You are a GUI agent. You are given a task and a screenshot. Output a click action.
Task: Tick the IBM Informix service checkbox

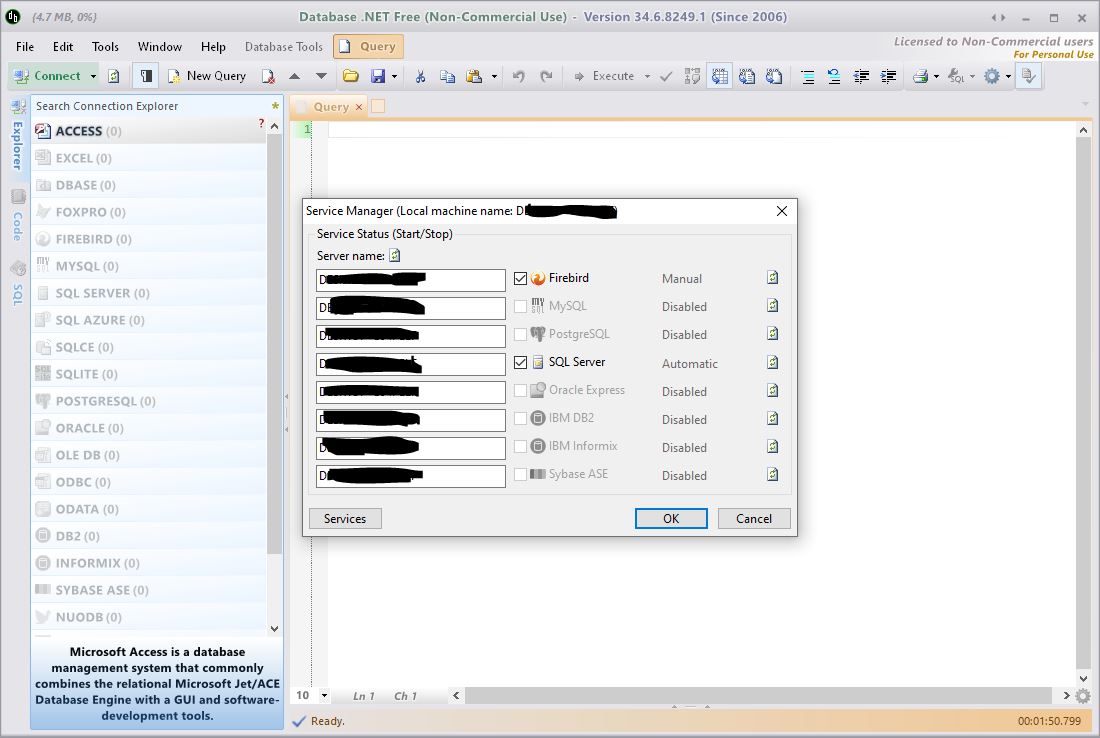(521, 447)
